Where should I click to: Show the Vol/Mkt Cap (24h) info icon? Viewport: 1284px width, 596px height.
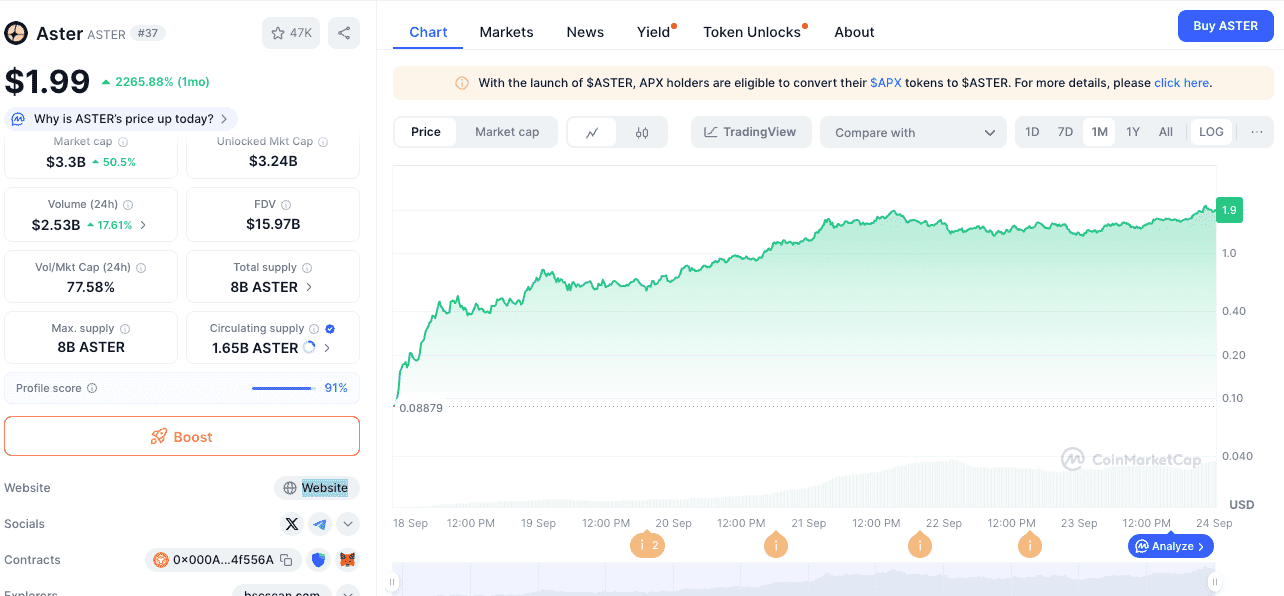(141, 268)
